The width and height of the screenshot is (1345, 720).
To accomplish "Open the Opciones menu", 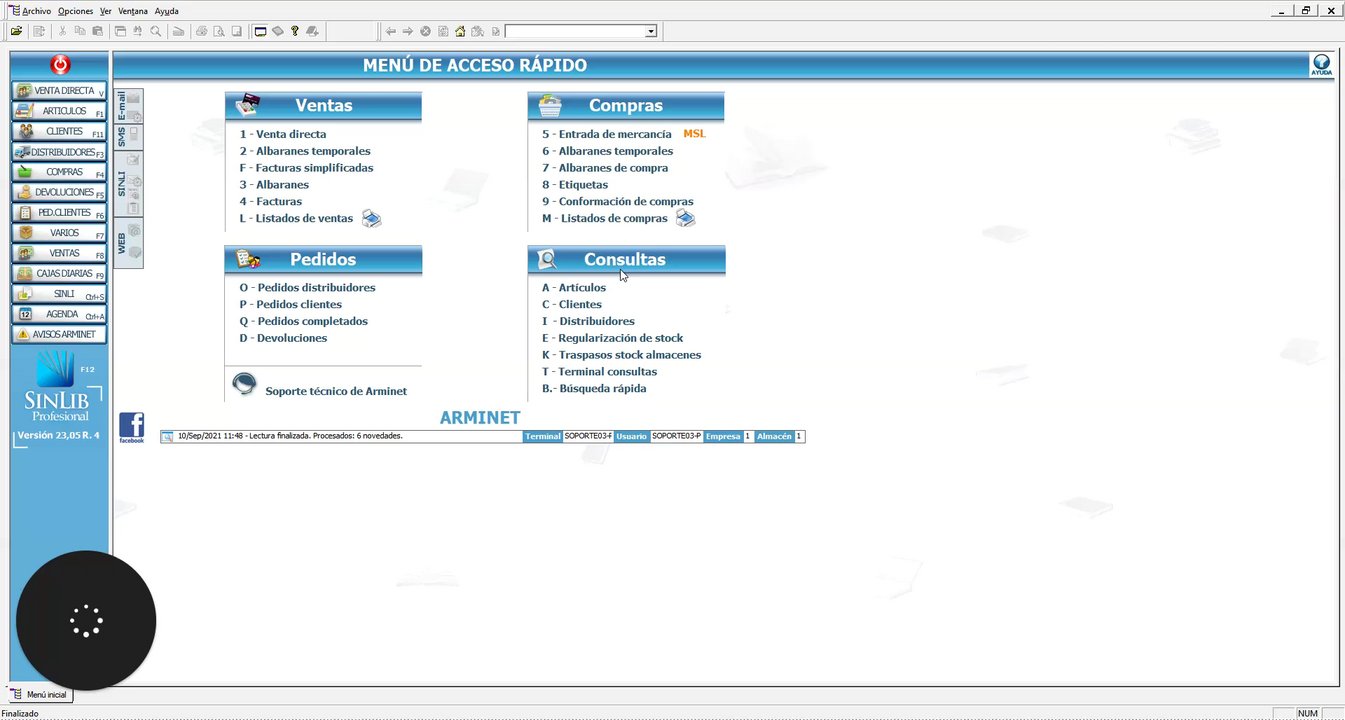I will tap(75, 11).
